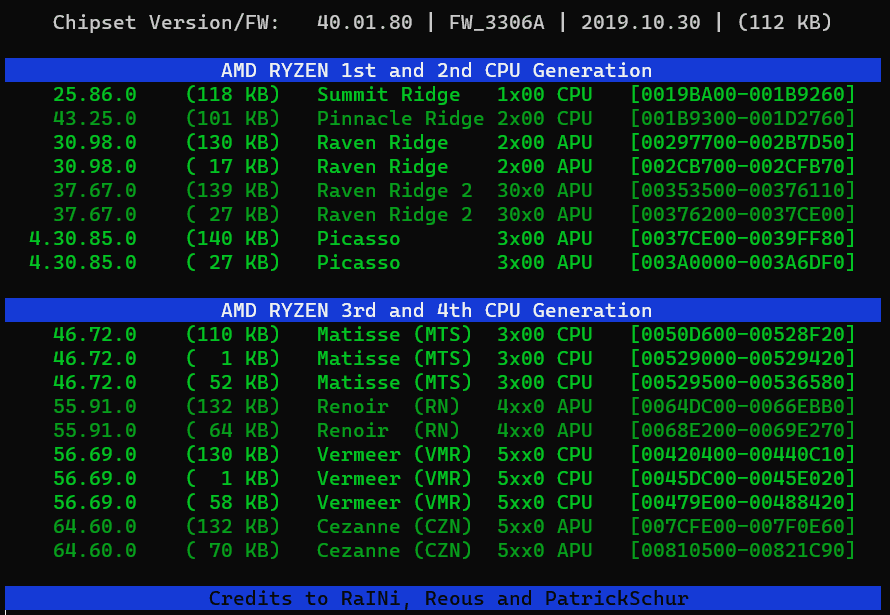Screen dimensions: 890x615
Task: Select address range [00420400-00440C10]
Action: click(742, 454)
